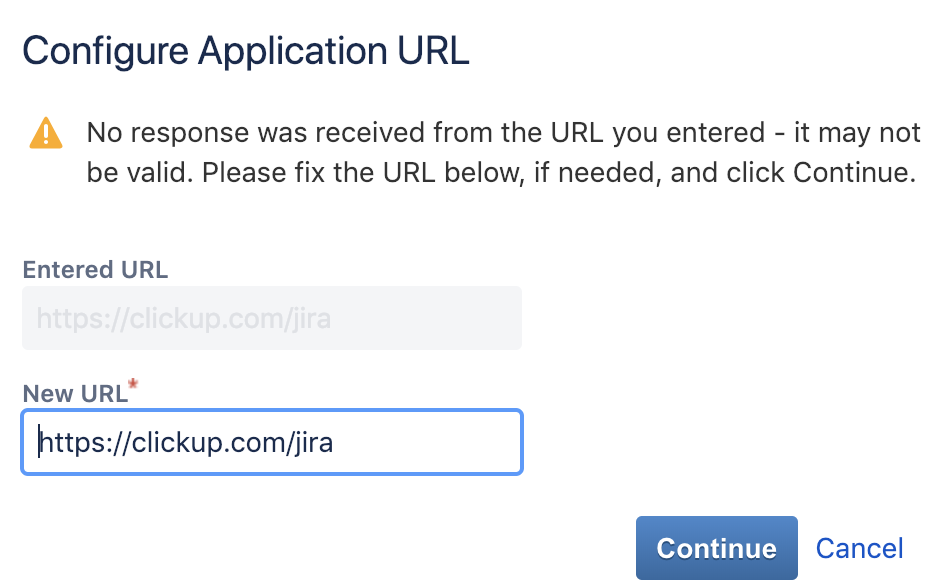This screenshot has width=940, height=588.
Task: Click the yellow warning triangle icon
Action: (45, 133)
